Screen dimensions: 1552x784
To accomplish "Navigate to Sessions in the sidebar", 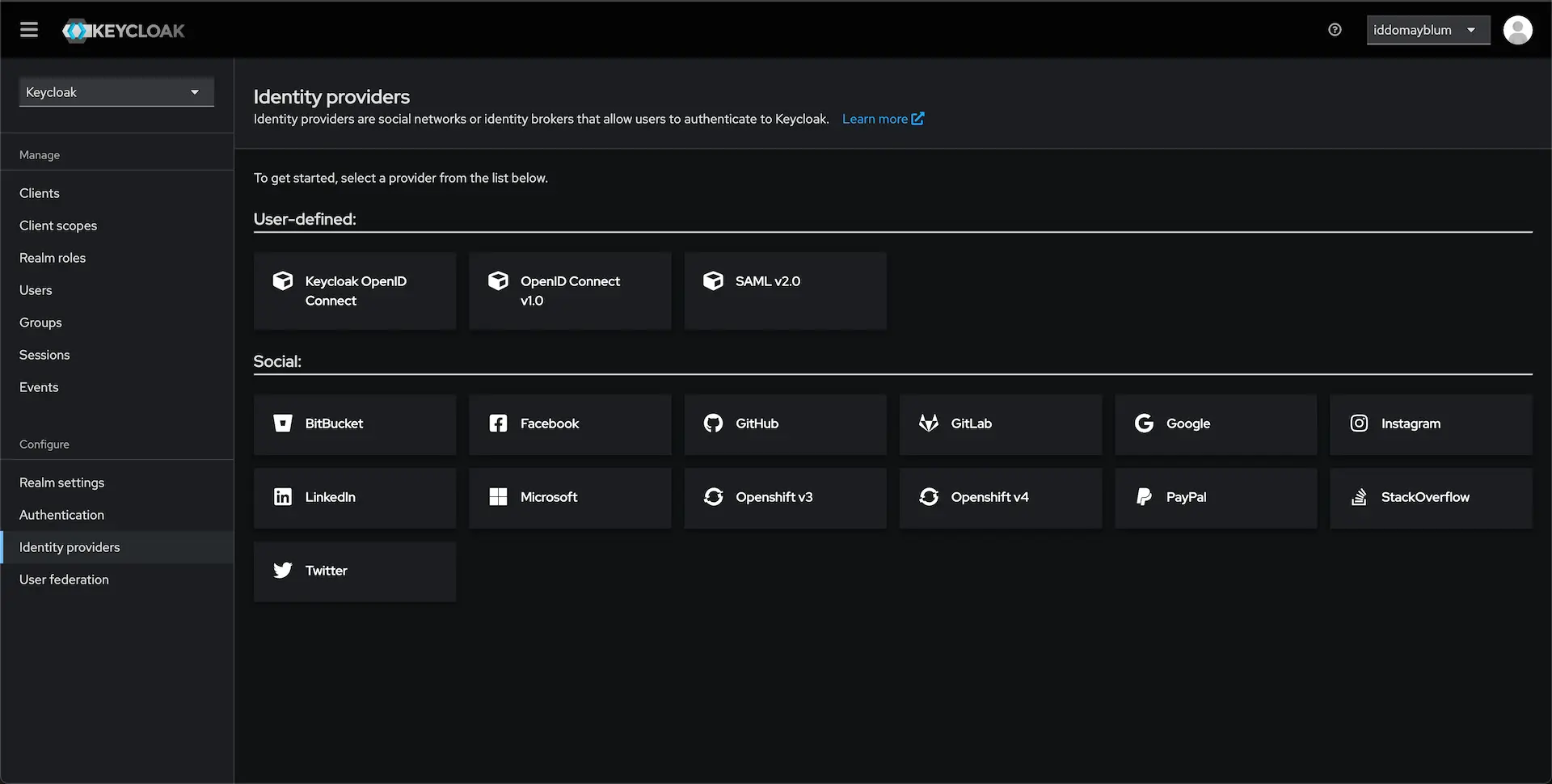I will pos(44,354).
